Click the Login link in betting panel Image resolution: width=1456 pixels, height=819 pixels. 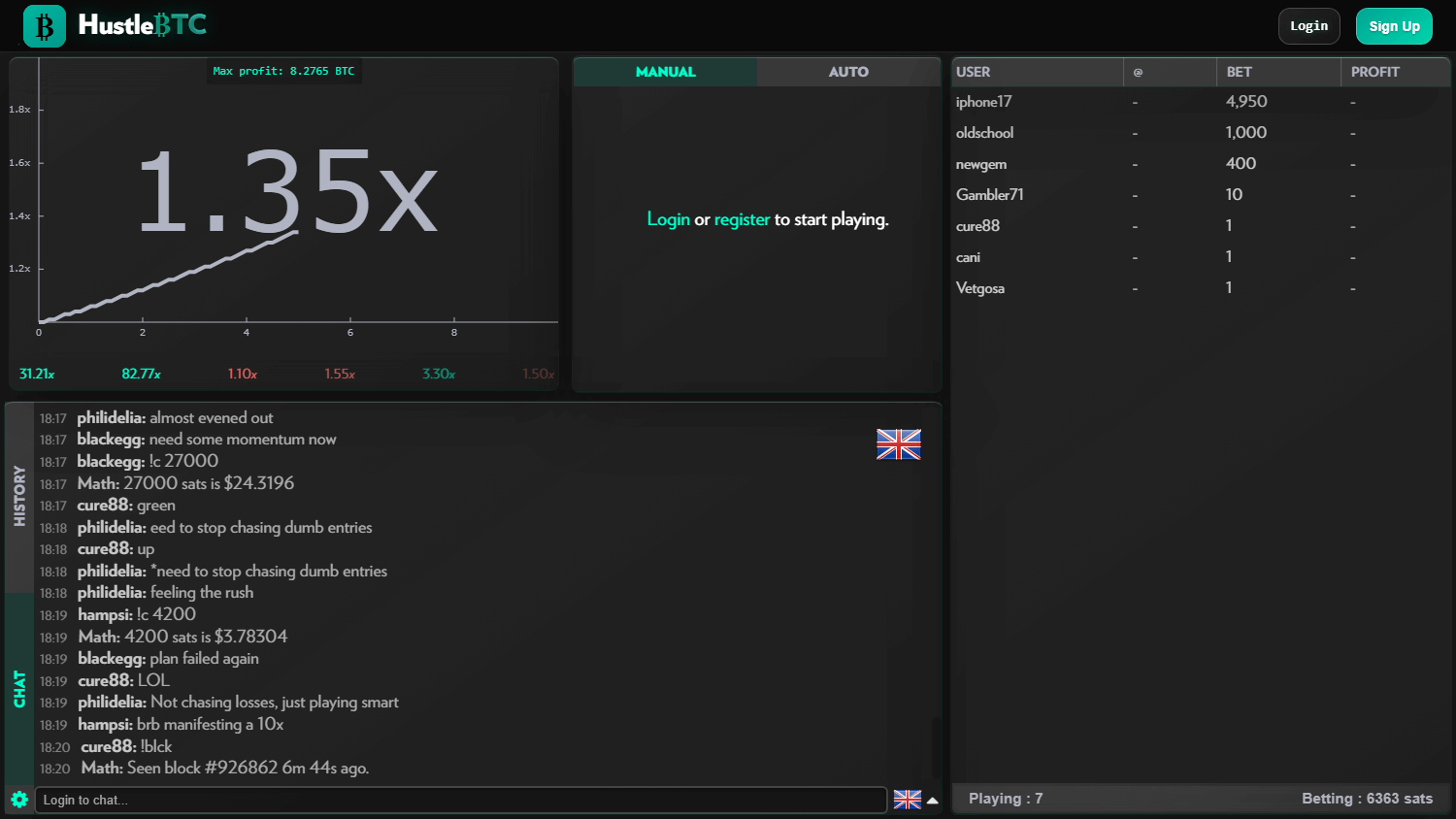pyautogui.click(x=668, y=219)
